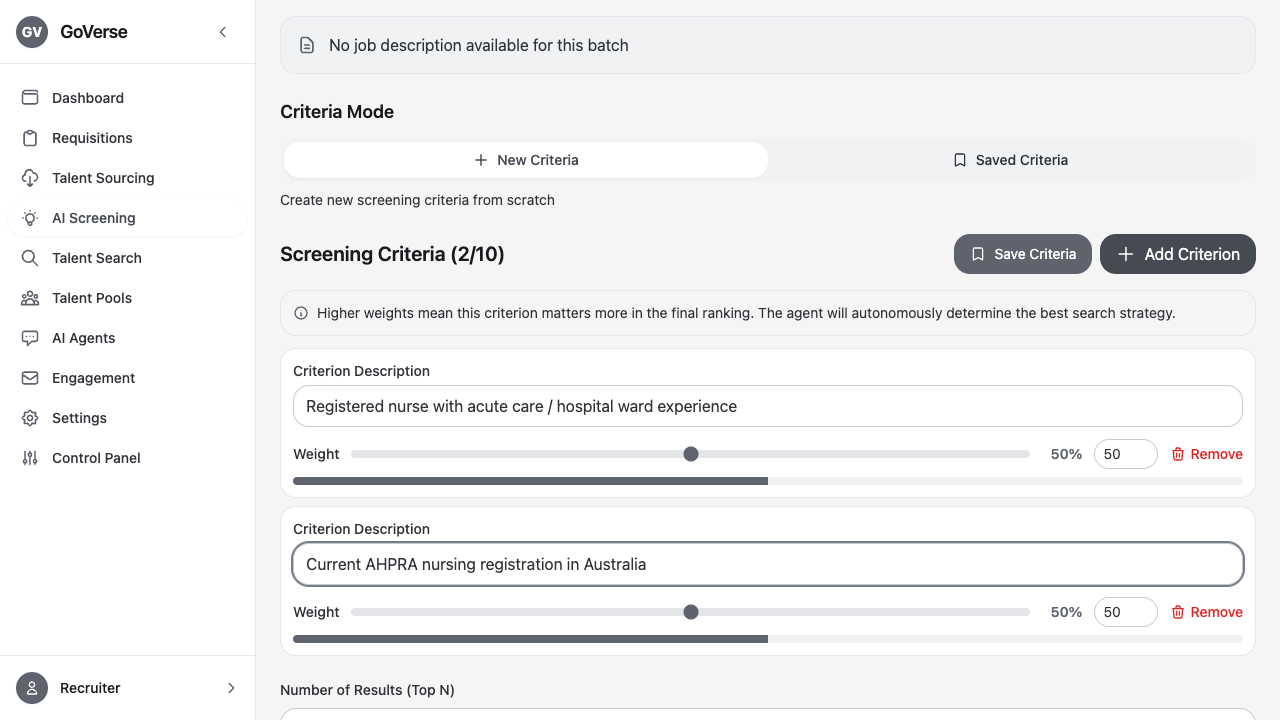Open the Talent Pools section
Image resolution: width=1280 pixels, height=720 pixels.
pyautogui.click(x=127, y=298)
